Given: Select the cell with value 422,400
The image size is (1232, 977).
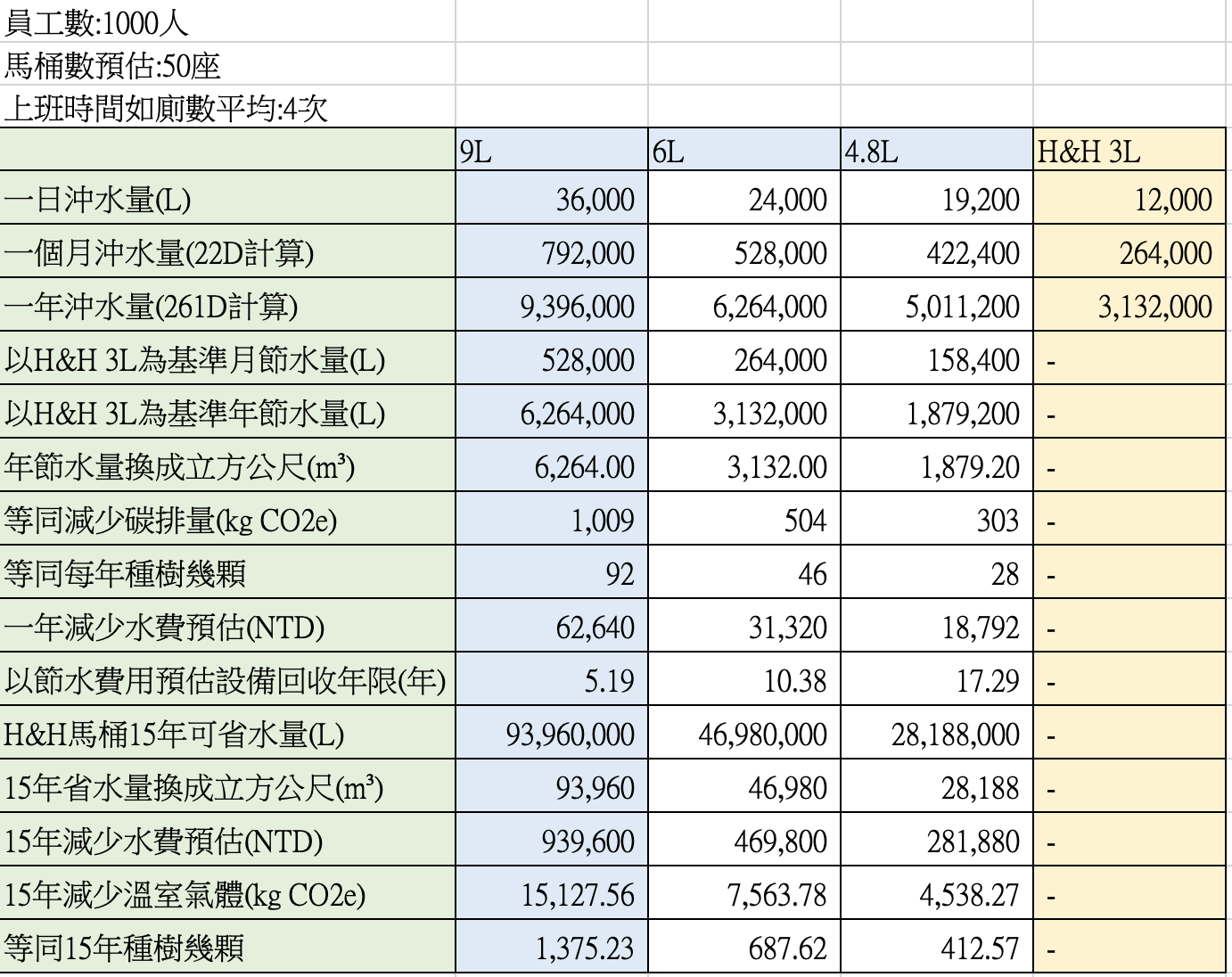Looking at the screenshot, I should (937, 251).
